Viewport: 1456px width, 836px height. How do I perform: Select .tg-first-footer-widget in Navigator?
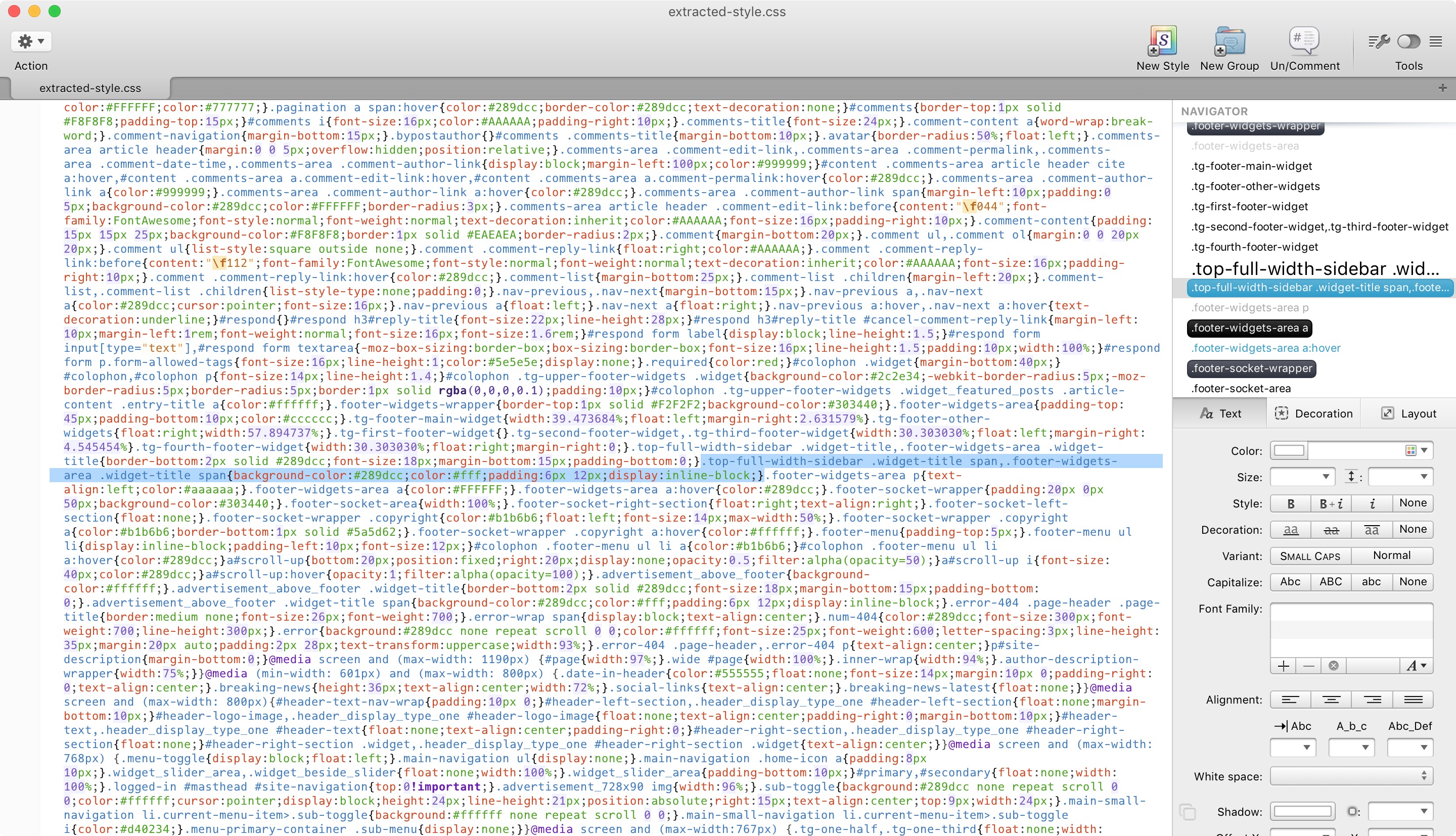pos(1249,206)
